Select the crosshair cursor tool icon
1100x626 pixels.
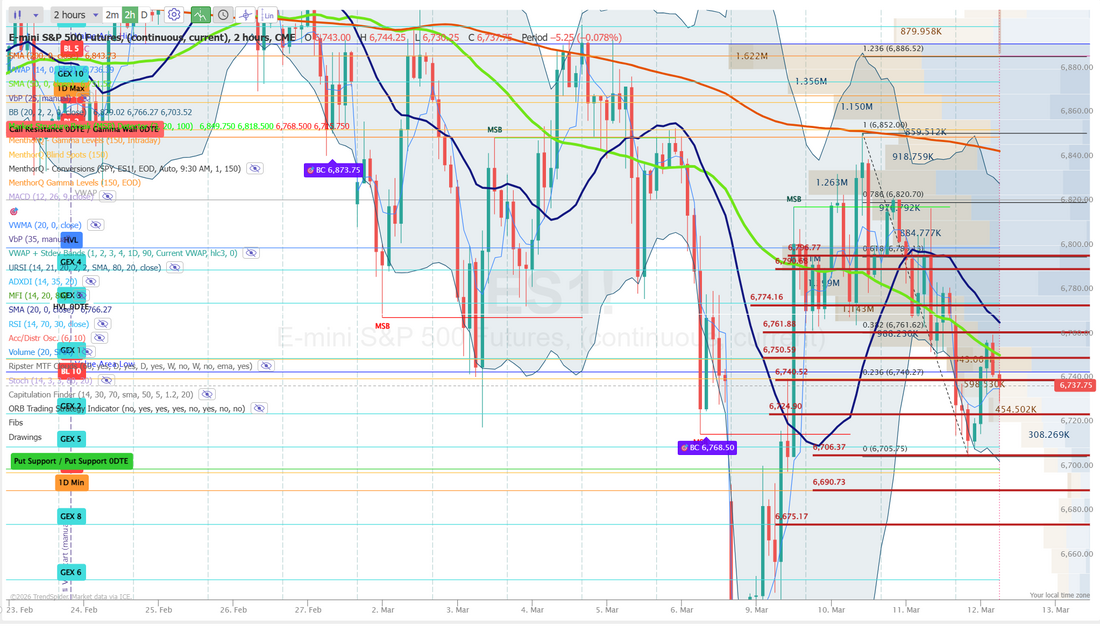(245, 15)
